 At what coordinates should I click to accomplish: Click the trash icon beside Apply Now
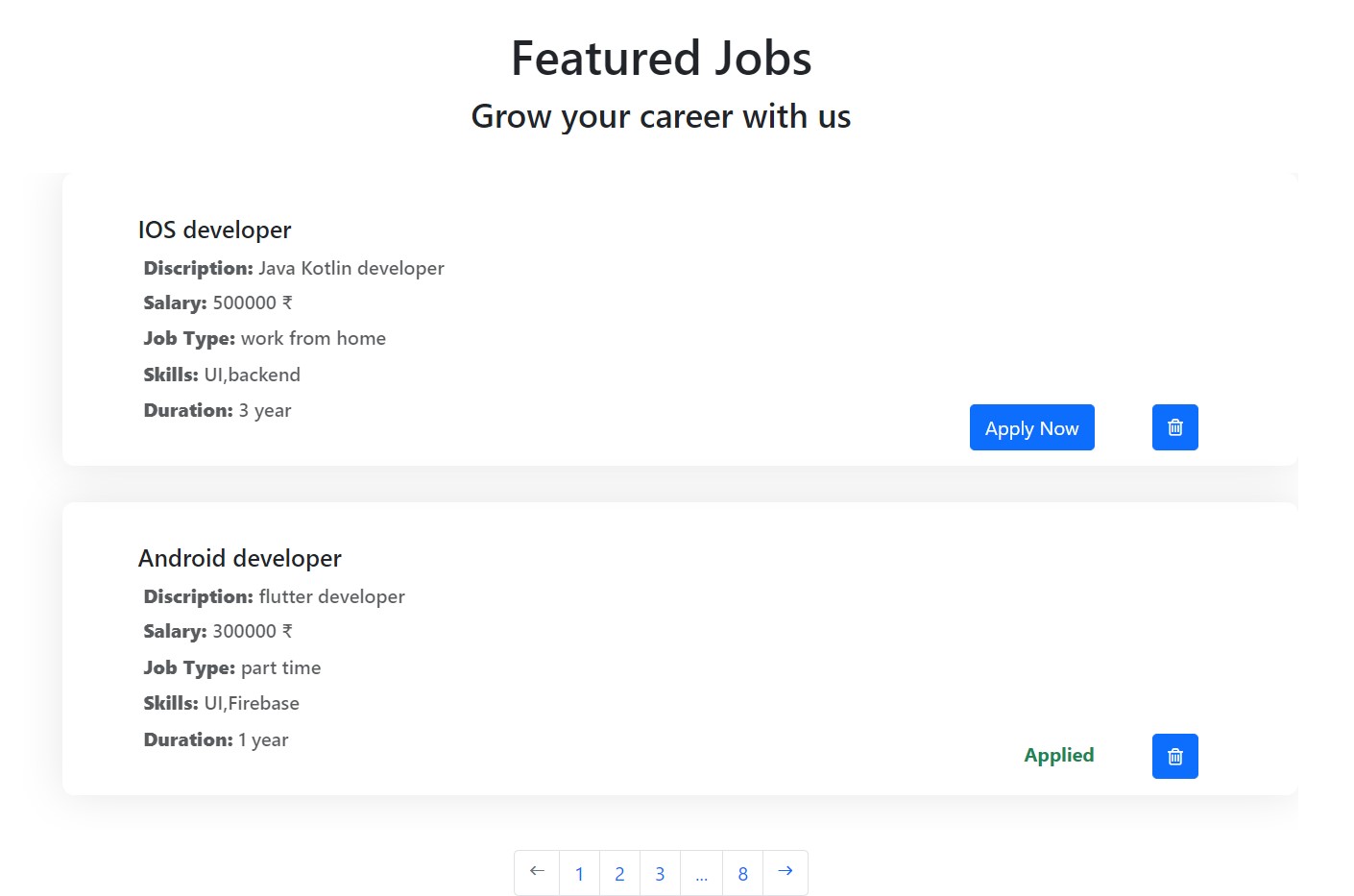[1174, 426]
